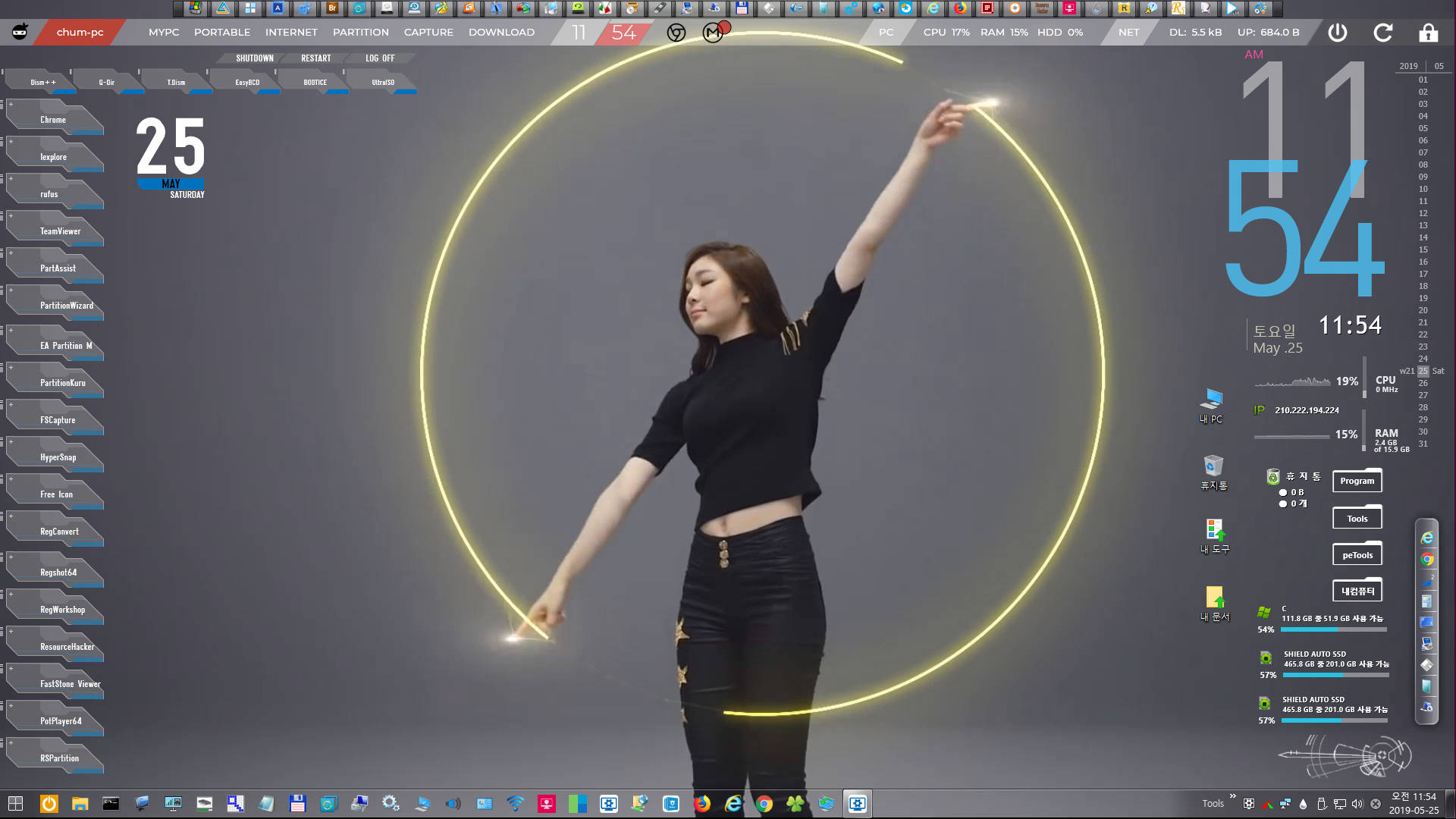Click the USB safely remove tray icon

coord(1321,804)
